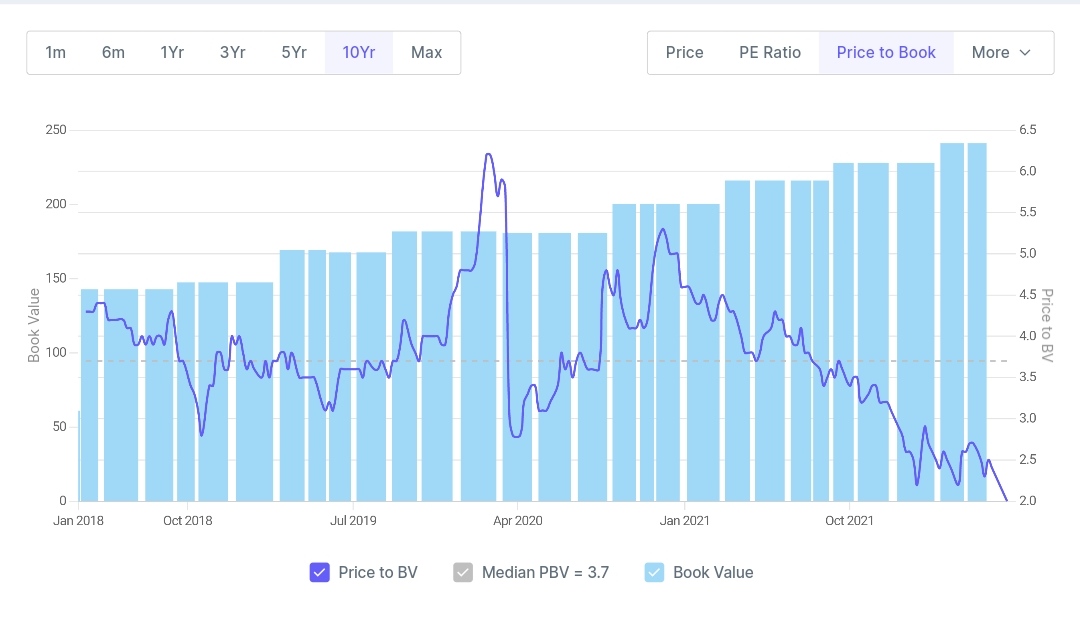Viewport: 1080px width, 630px height.
Task: Click the Price to BV legend label
Action: pyautogui.click(x=378, y=573)
